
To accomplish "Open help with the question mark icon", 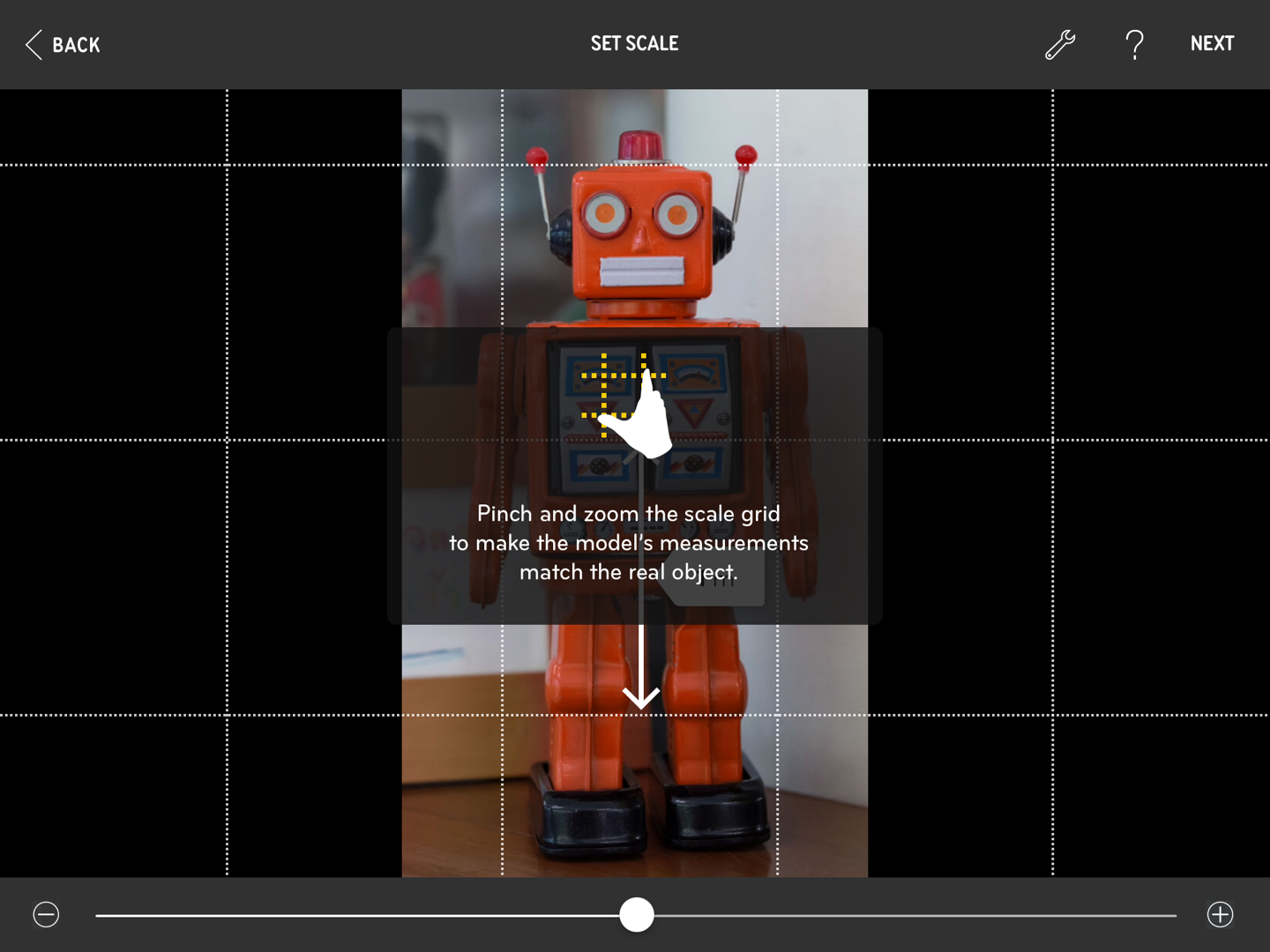I will pyautogui.click(x=1134, y=44).
